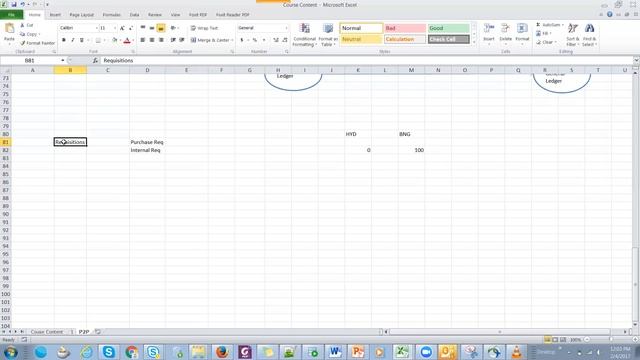Switch to Page Layout view in status bar
Screen dimensions: 640x360
point(555,340)
